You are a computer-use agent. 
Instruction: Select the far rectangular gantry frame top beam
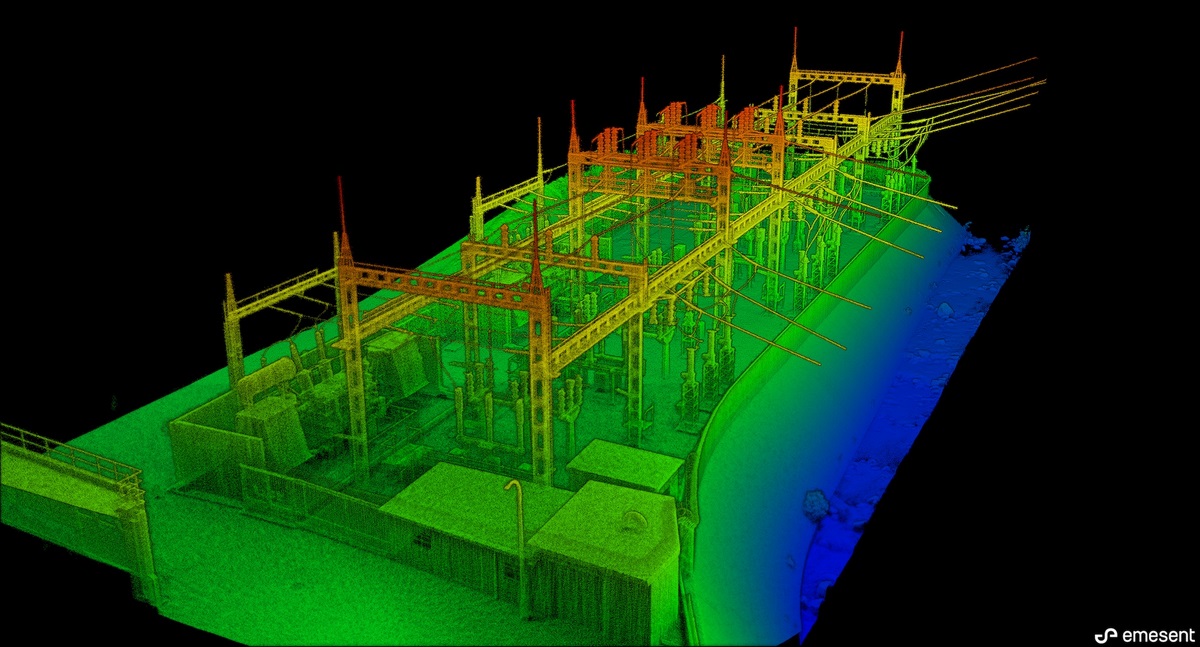pos(846,76)
